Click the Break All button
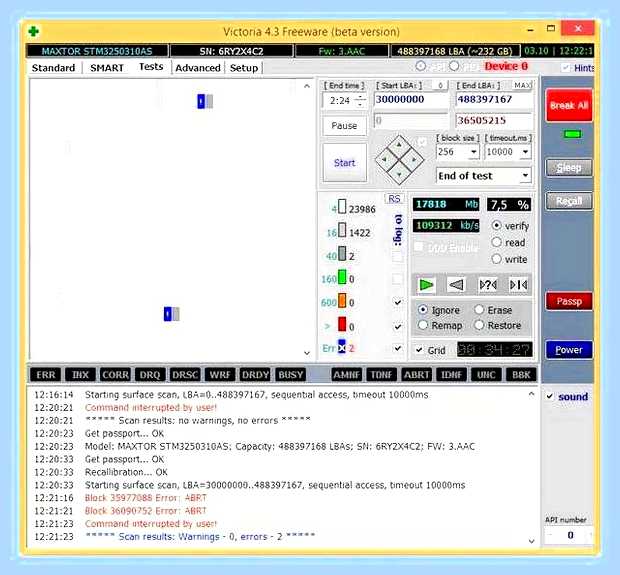Screen dimensions: 620x575 pyautogui.click(x=569, y=106)
